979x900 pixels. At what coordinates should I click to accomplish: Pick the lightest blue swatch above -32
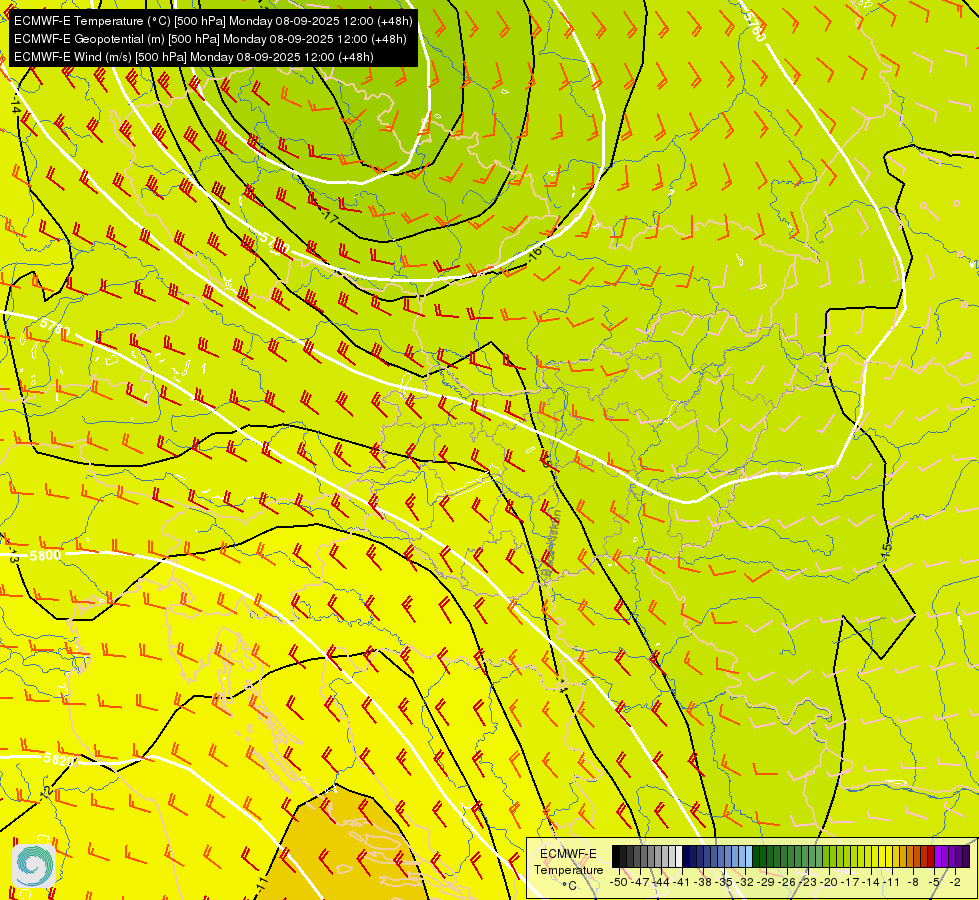coord(749,856)
